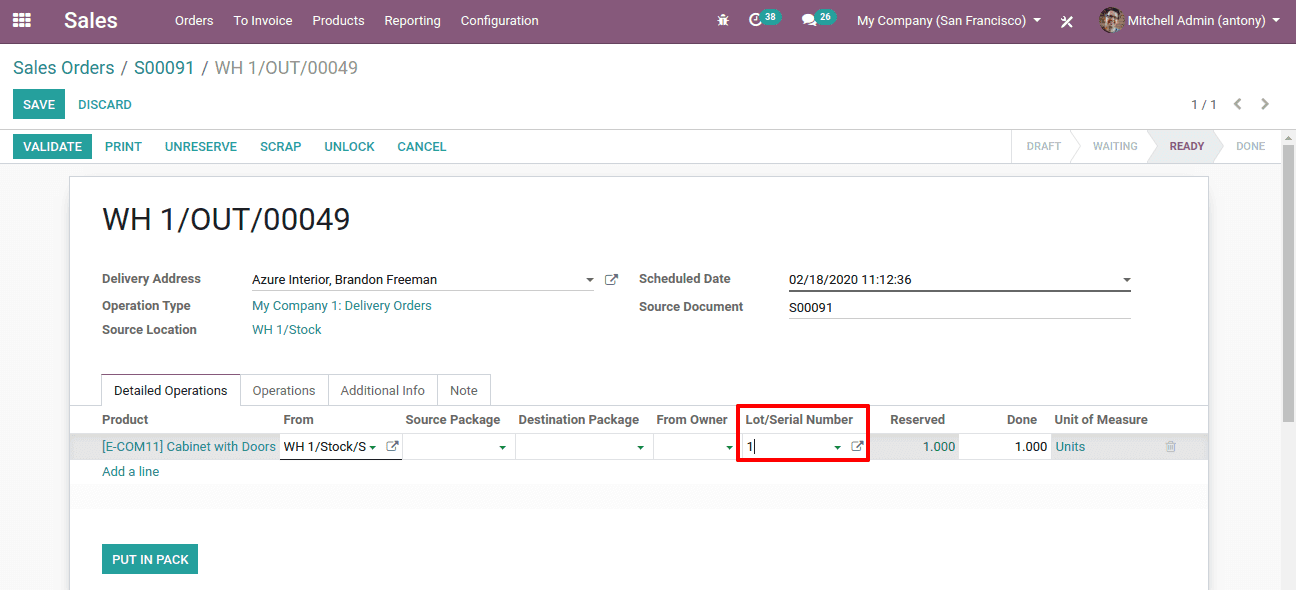
Task: Open external link for Delivery Address
Action: pyautogui.click(x=611, y=280)
